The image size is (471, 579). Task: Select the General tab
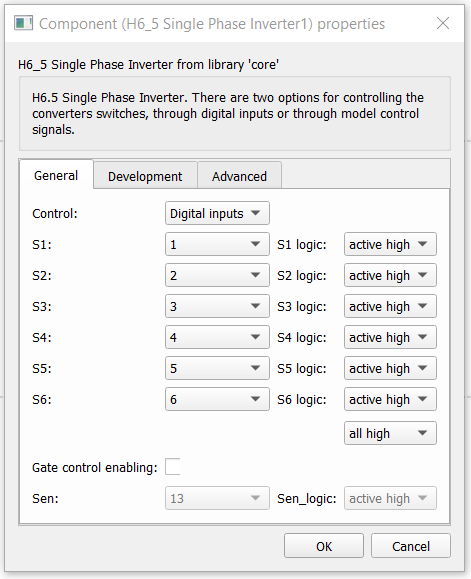(x=56, y=175)
